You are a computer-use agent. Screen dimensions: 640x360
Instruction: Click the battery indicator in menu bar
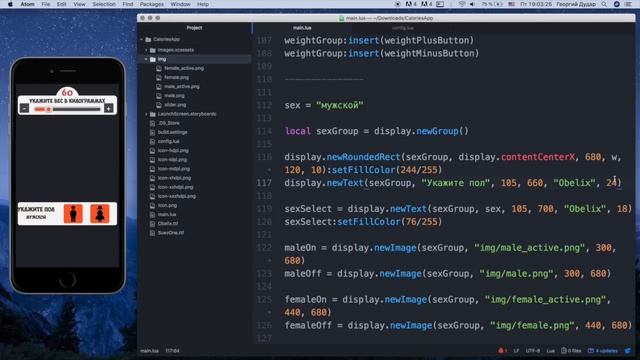pyautogui.click(x=492, y=4)
